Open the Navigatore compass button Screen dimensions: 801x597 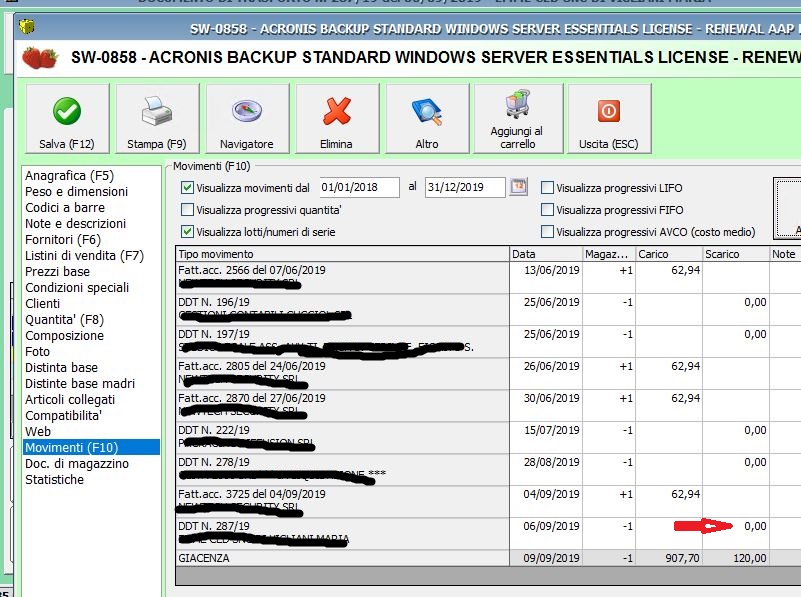247,118
